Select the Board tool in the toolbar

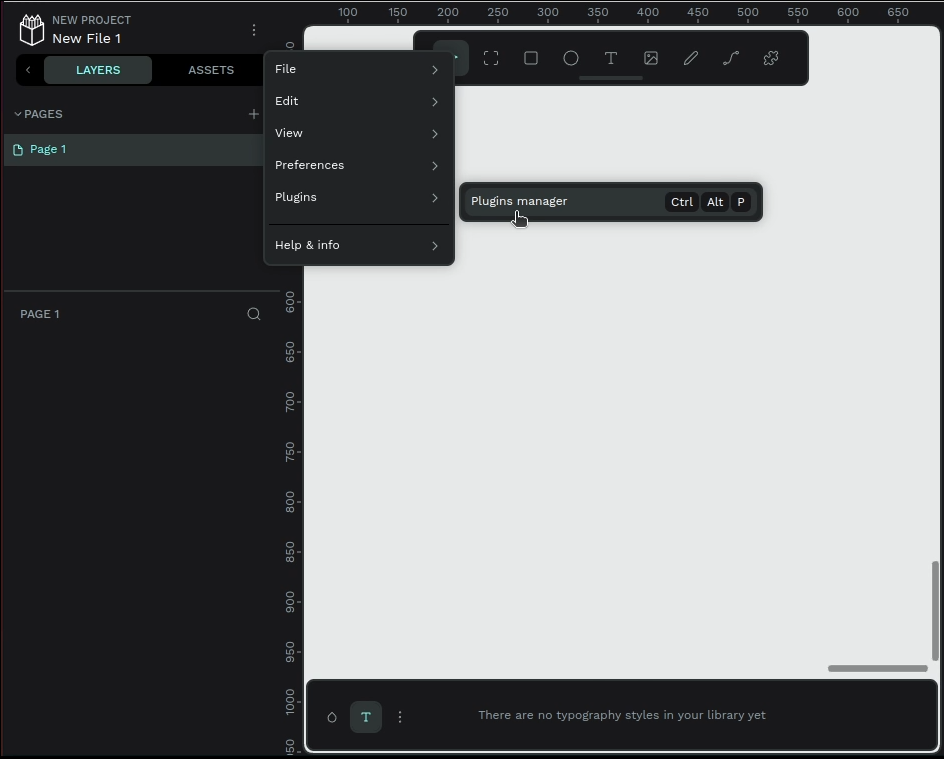[x=491, y=58]
